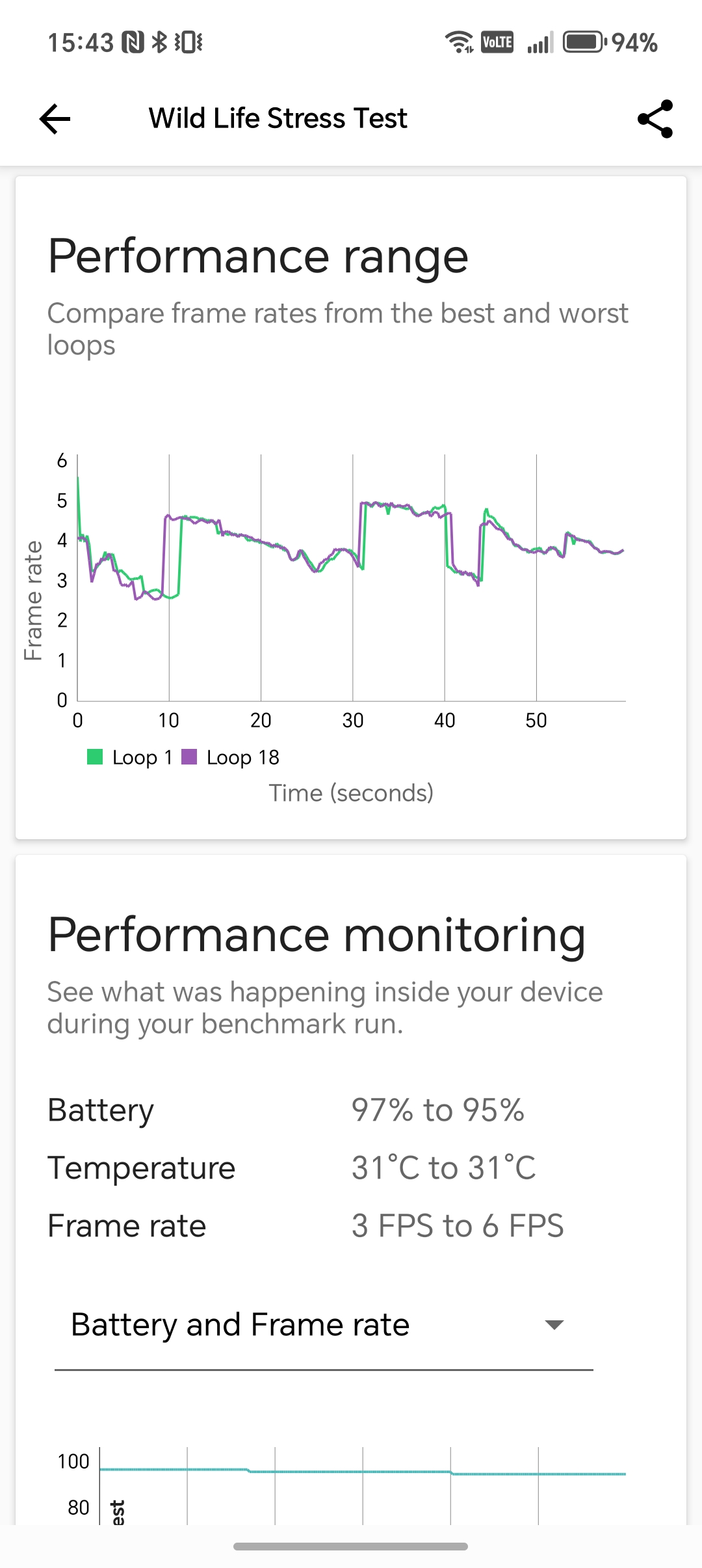The image size is (702, 1568).
Task: Tap the Wi-Fi status icon
Action: pos(459,43)
